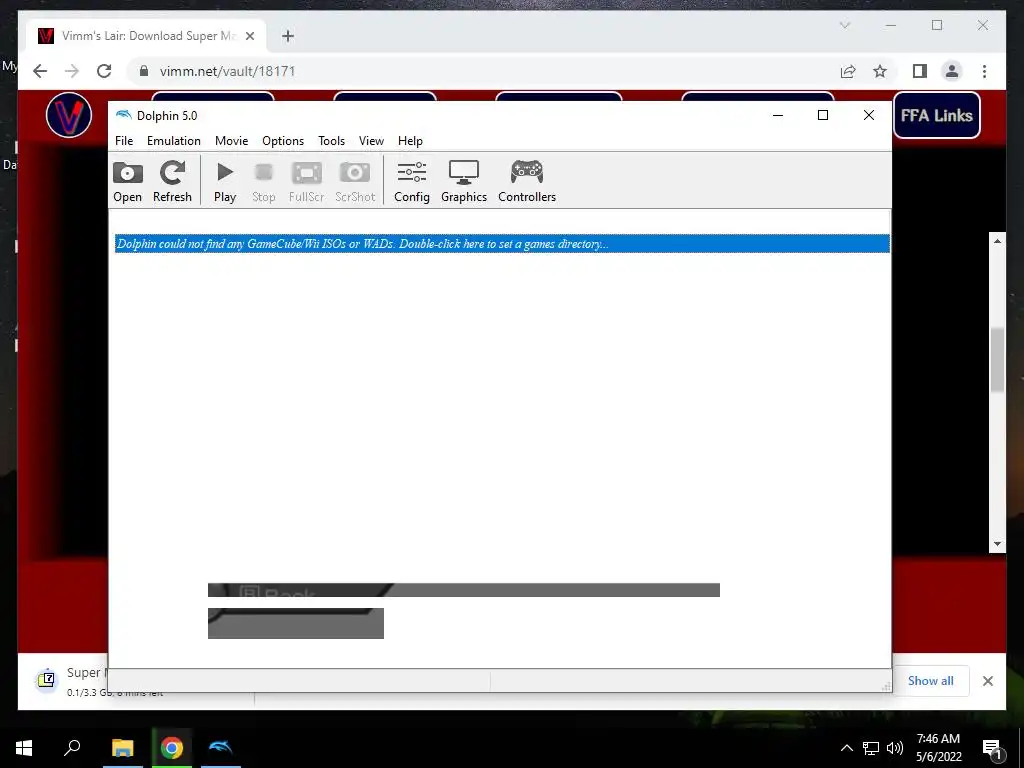Viewport: 1024px width, 768px height.
Task: Show hidden system tray icons
Action: (846, 748)
